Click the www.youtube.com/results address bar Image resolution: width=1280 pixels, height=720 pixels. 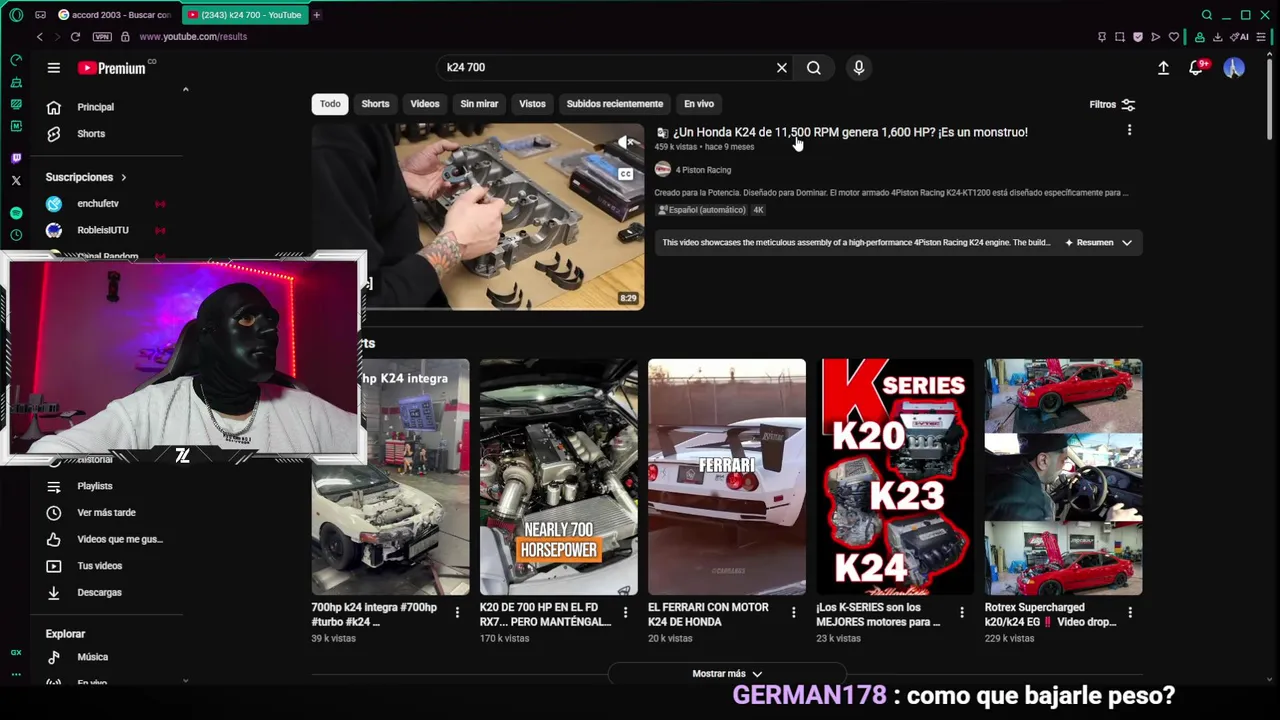(x=193, y=37)
